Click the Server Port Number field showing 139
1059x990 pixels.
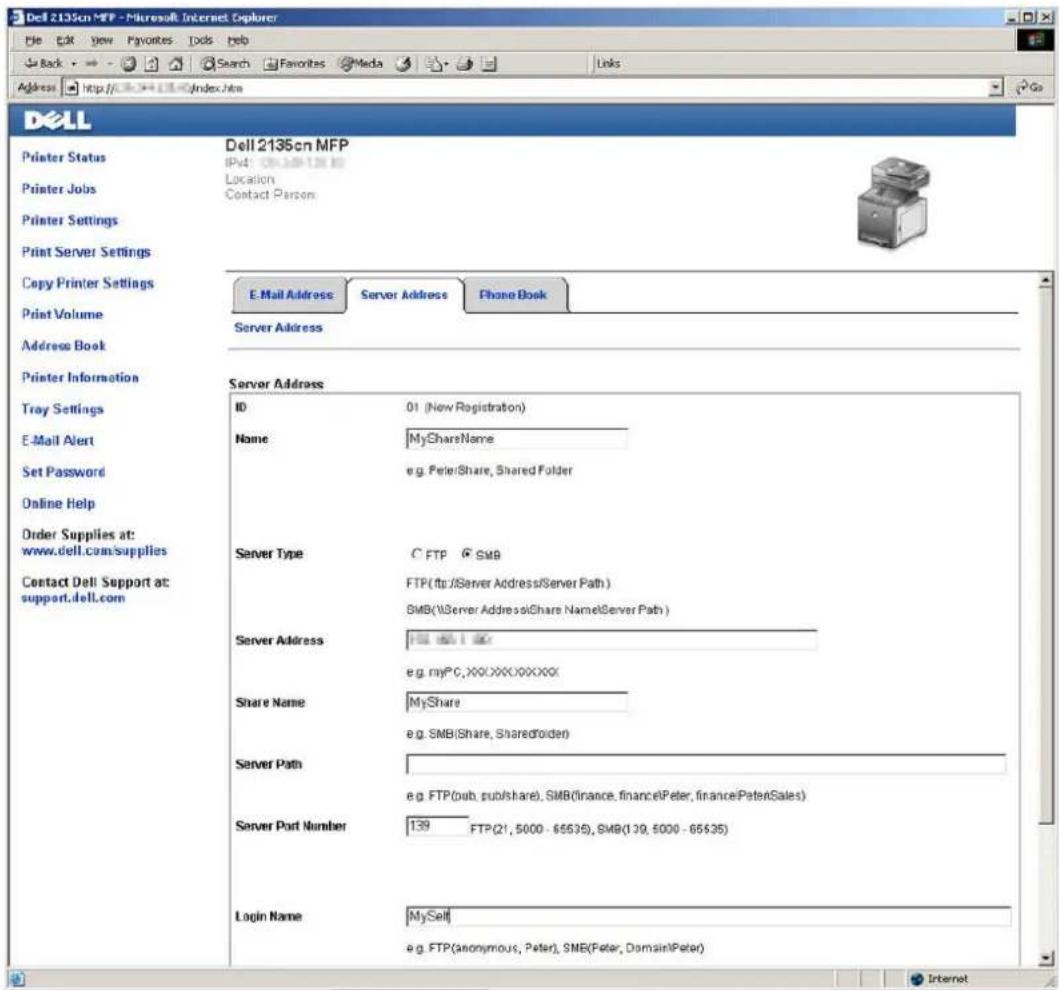pyautogui.click(x=437, y=826)
